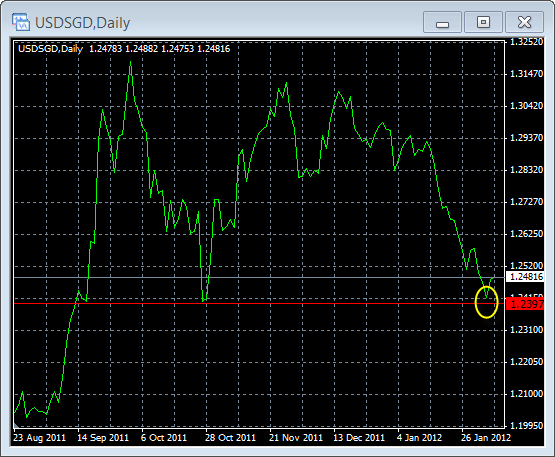Viewport: 555px width, 457px height.
Task: Click the 1.32520 price scale value
Action: coord(526,42)
